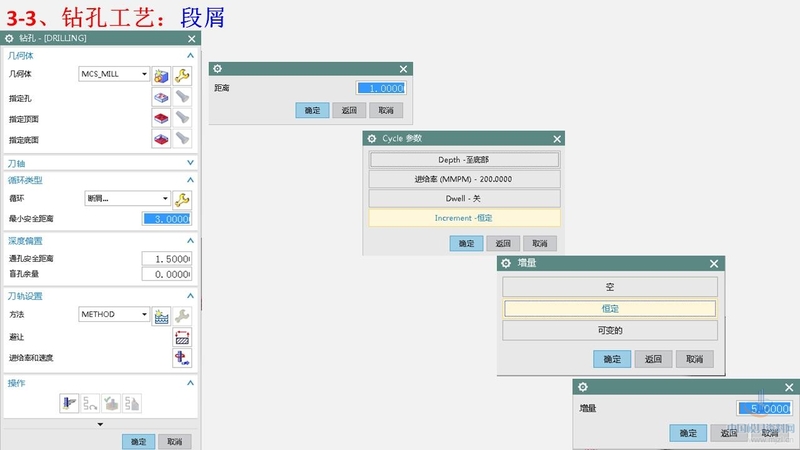Click the minimum clearance (最小安全距离) field
800x450 pixels.
pos(166,219)
